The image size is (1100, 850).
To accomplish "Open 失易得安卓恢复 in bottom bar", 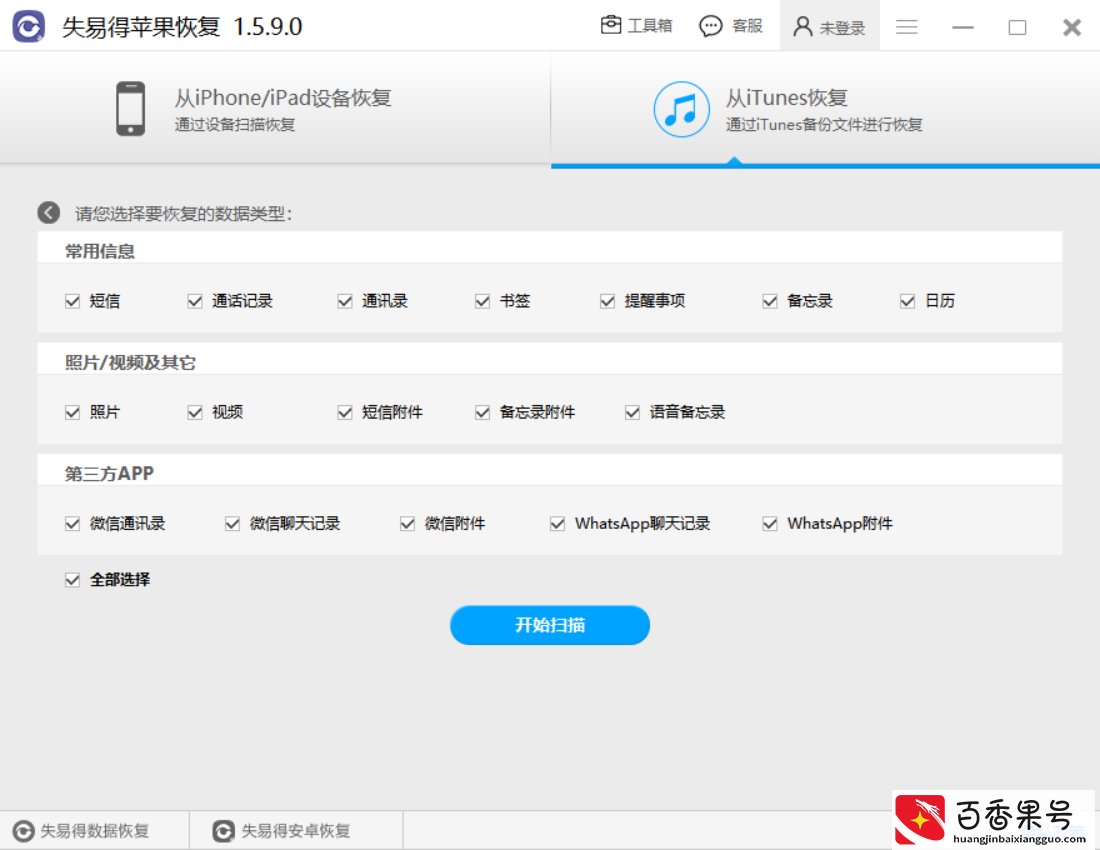I will [296, 830].
